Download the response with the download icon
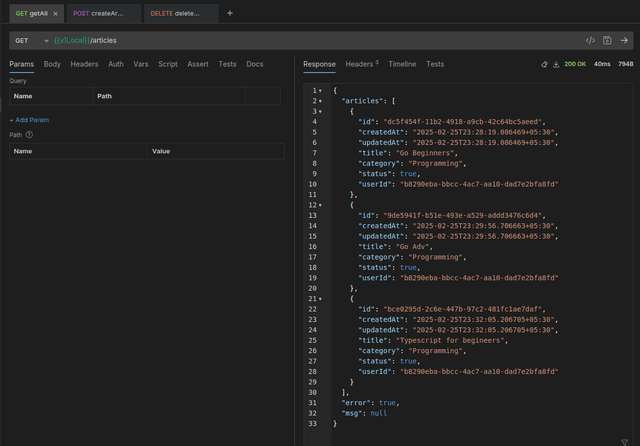 click(x=556, y=64)
